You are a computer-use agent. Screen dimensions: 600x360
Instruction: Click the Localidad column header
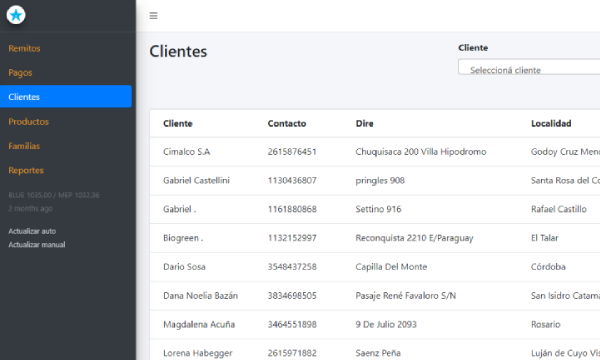point(551,124)
